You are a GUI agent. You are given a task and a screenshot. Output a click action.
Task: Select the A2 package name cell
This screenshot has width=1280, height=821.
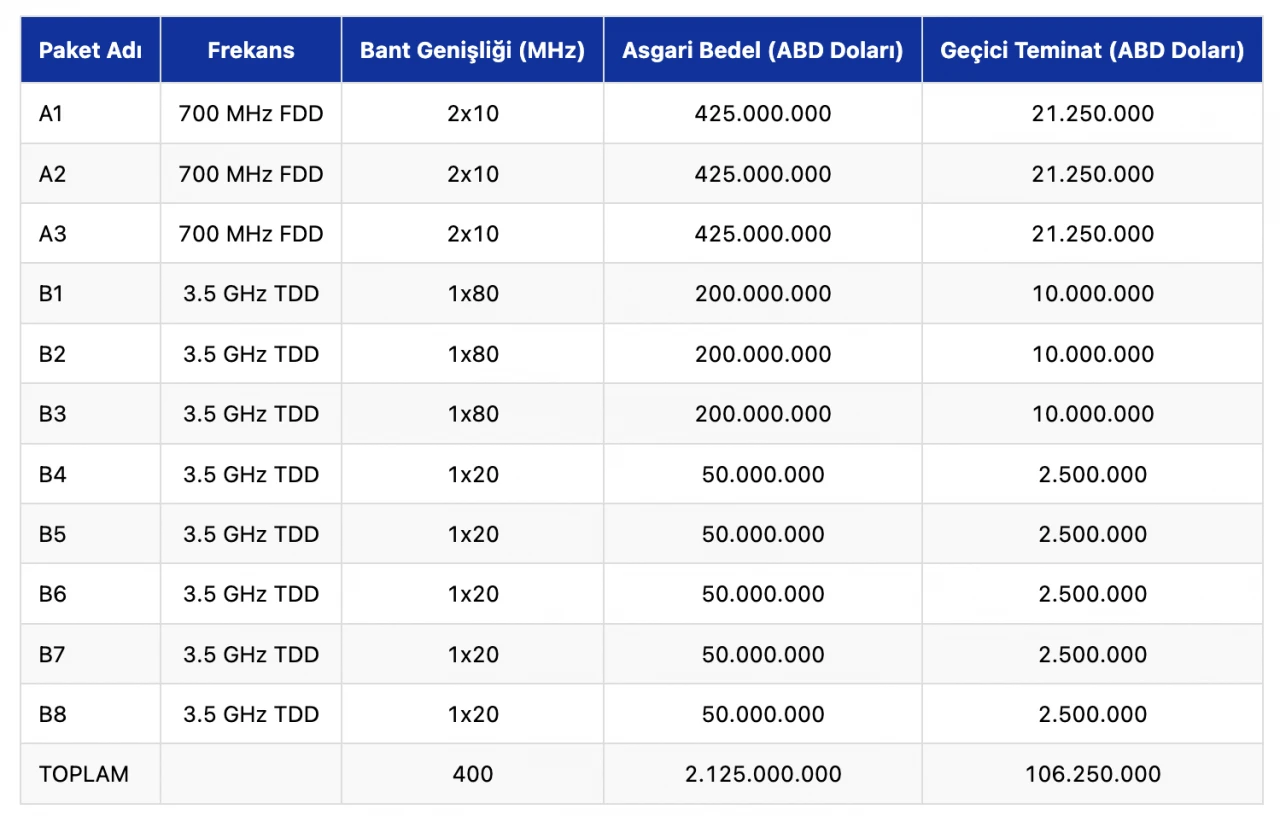point(52,174)
